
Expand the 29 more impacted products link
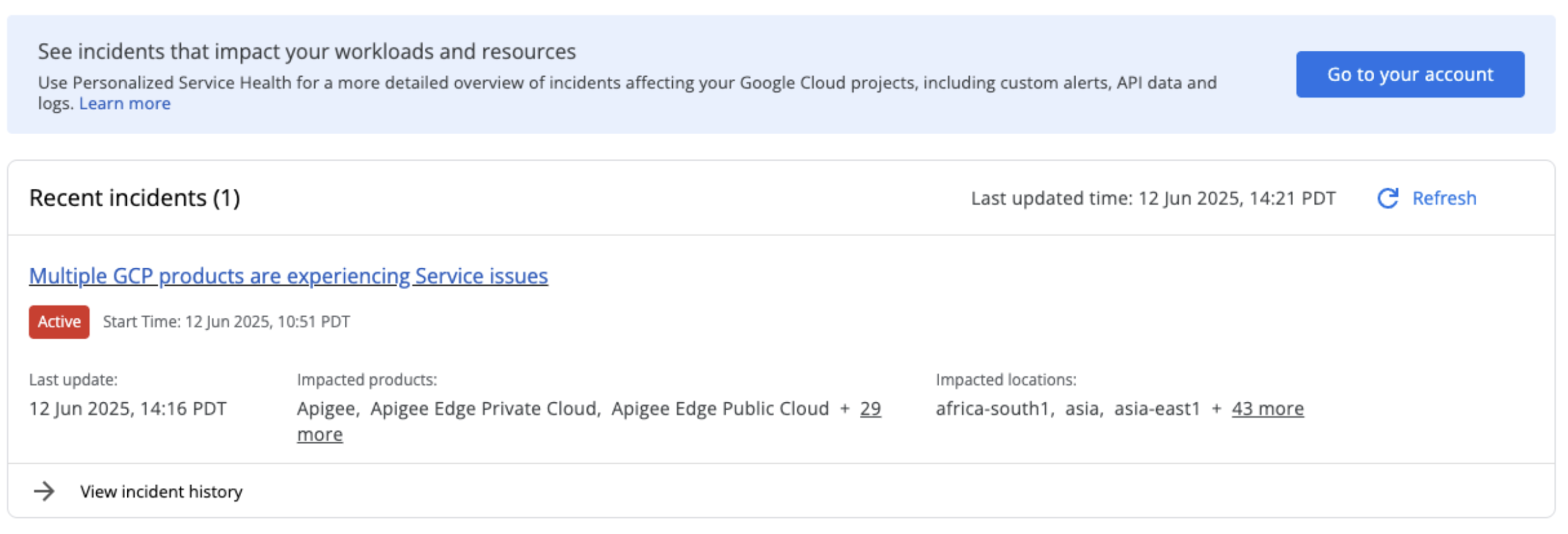(870, 409)
